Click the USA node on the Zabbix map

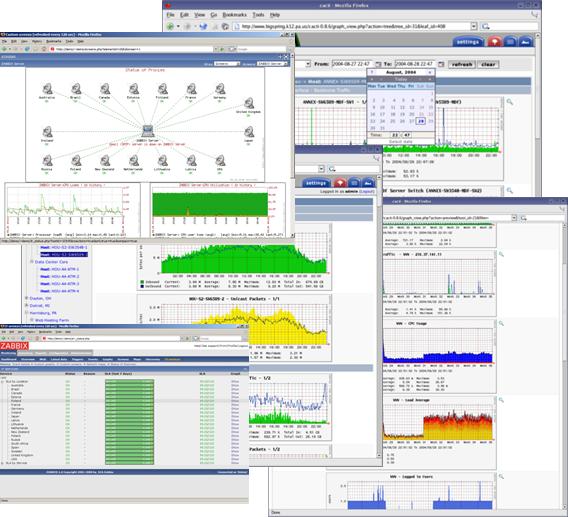tap(220, 160)
